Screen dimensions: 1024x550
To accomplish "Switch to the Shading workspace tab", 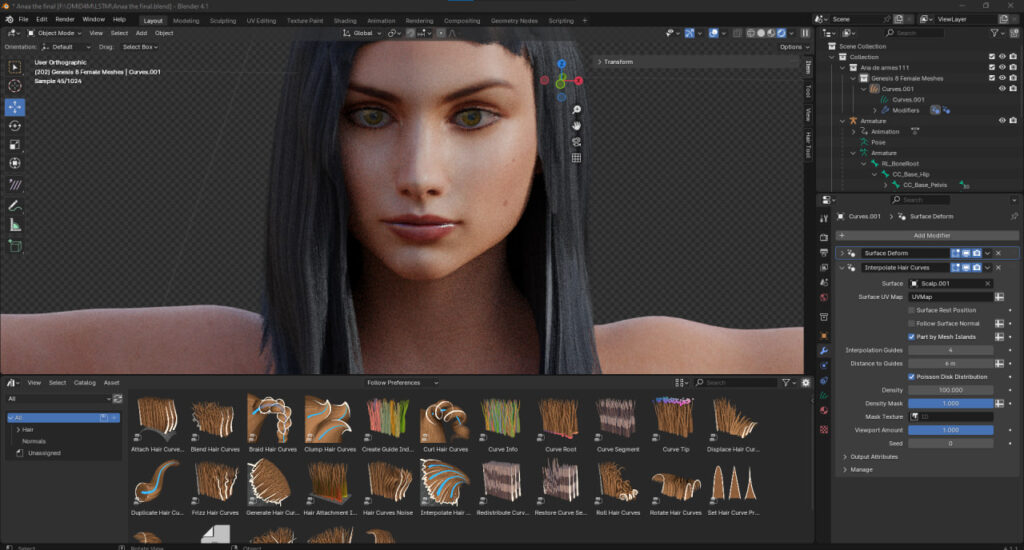I will [345, 21].
